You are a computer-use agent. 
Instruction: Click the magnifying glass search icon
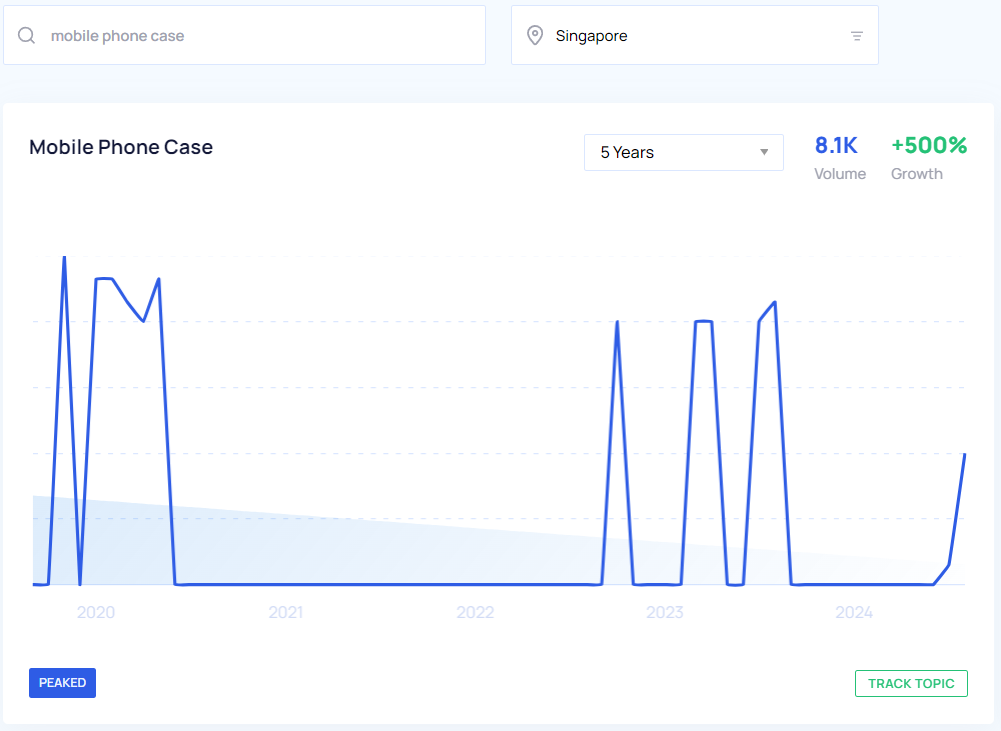(x=27, y=36)
